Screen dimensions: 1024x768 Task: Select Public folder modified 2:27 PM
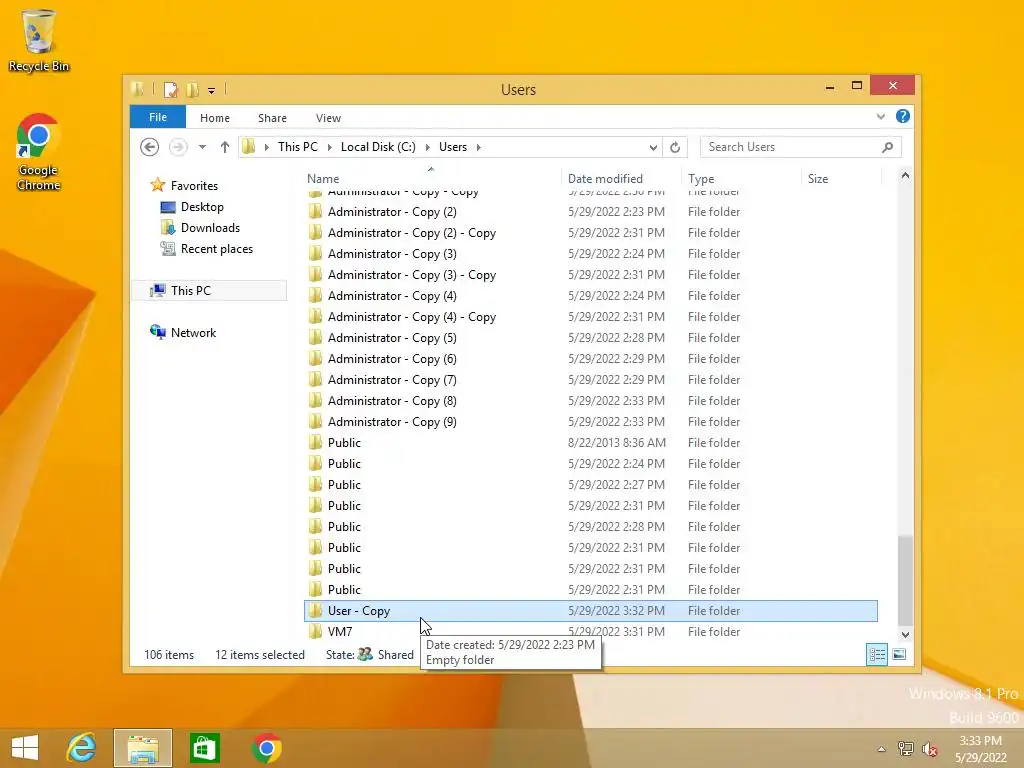(590, 485)
